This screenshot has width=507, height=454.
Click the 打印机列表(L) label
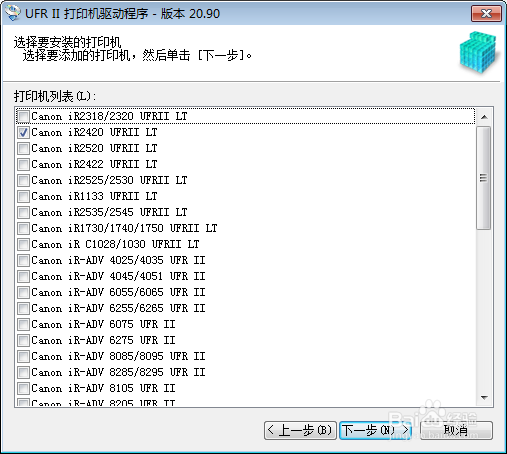[55, 96]
